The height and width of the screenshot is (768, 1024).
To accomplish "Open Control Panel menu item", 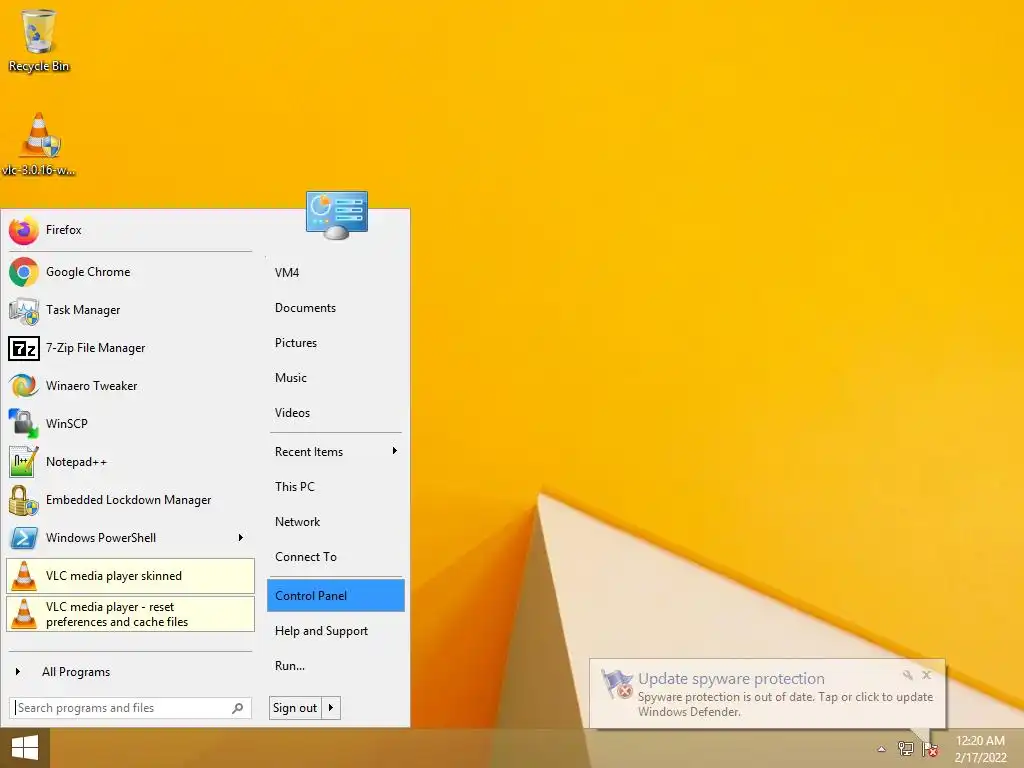I will pyautogui.click(x=336, y=596).
